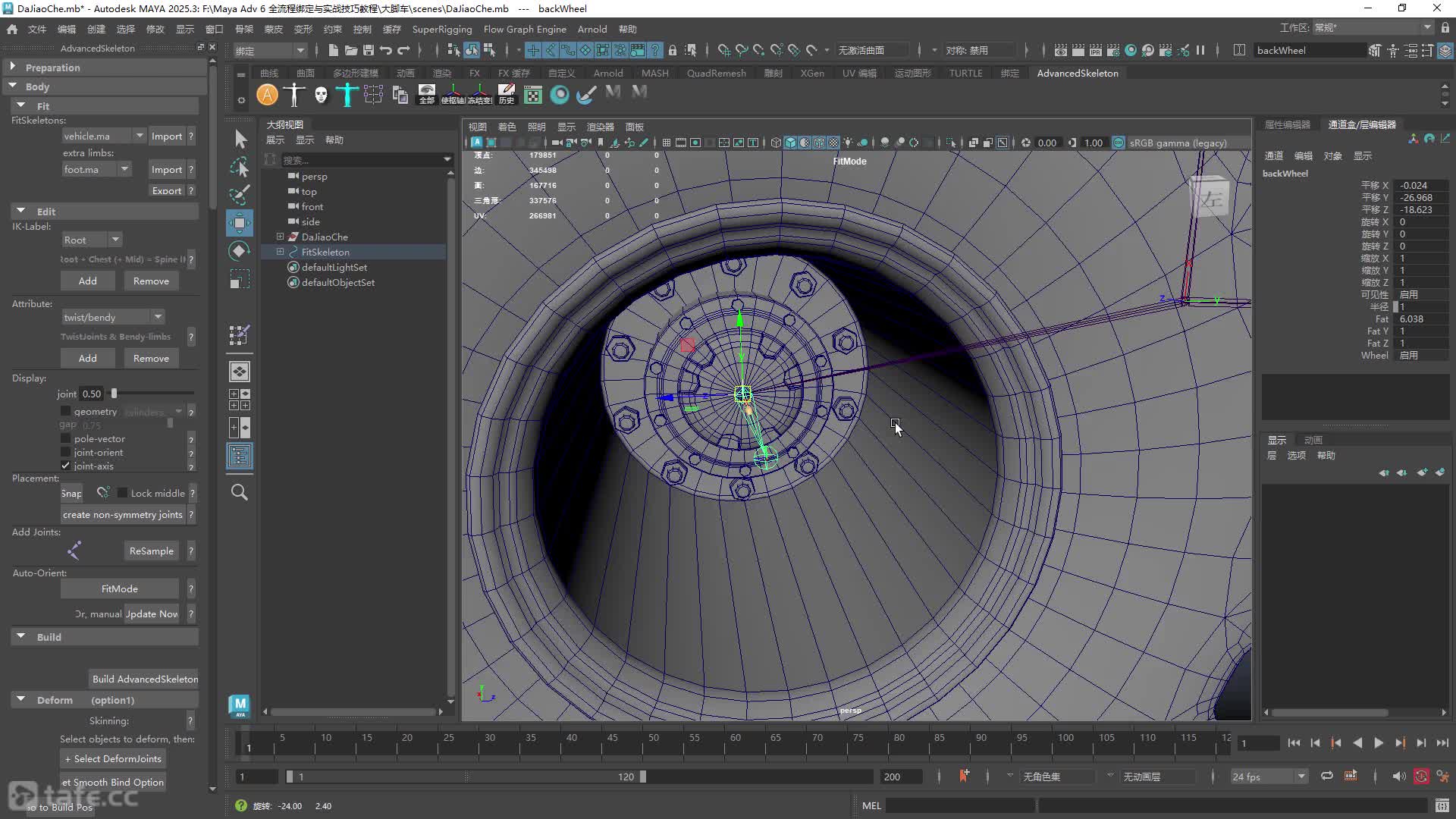Open the twist/bendy attribute dropdown
This screenshot has height=819, width=1456.
[x=113, y=317]
